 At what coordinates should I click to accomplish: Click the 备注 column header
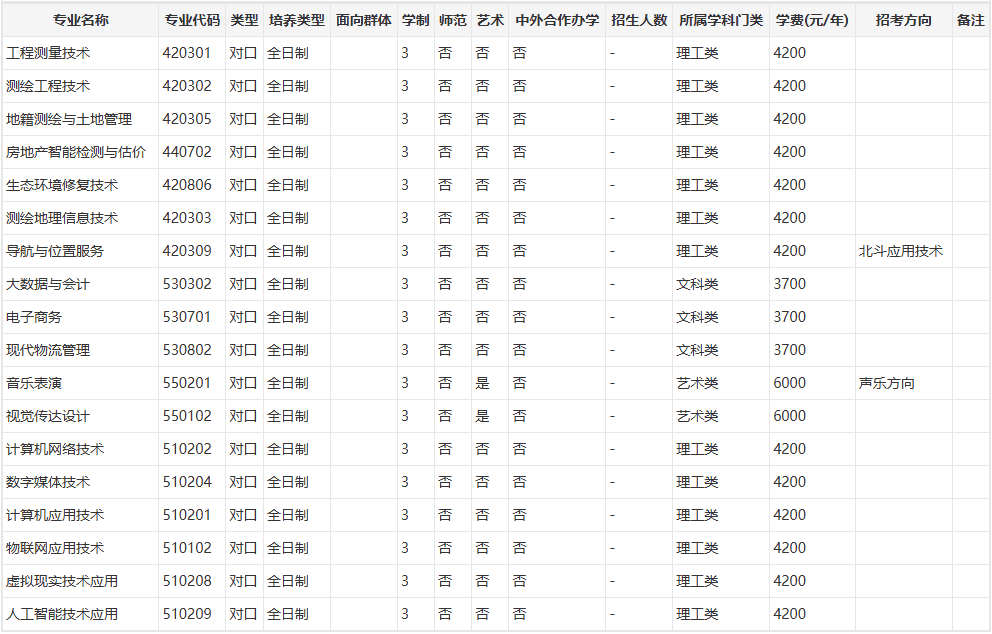point(970,20)
